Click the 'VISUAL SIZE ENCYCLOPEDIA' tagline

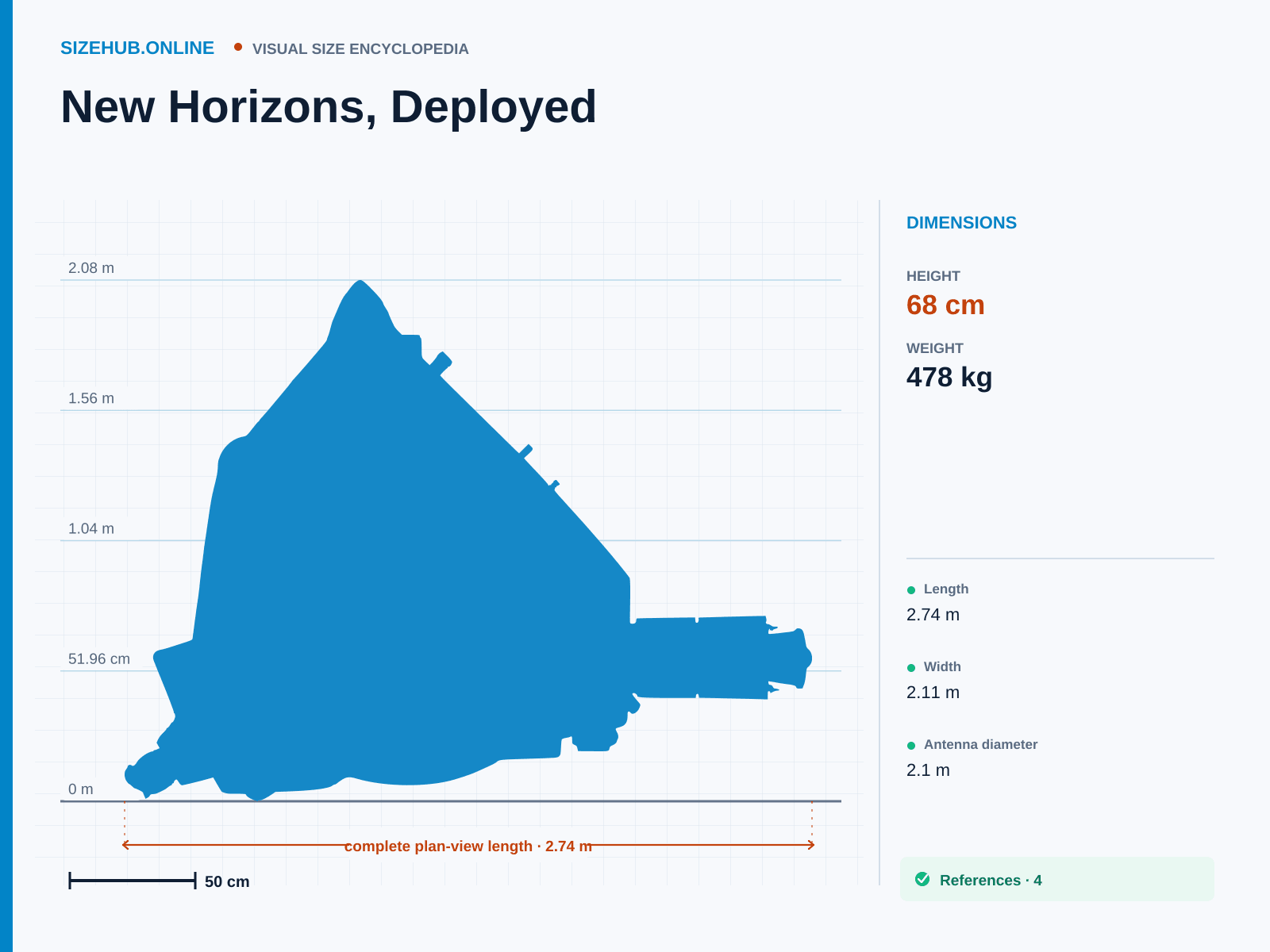coord(360,49)
